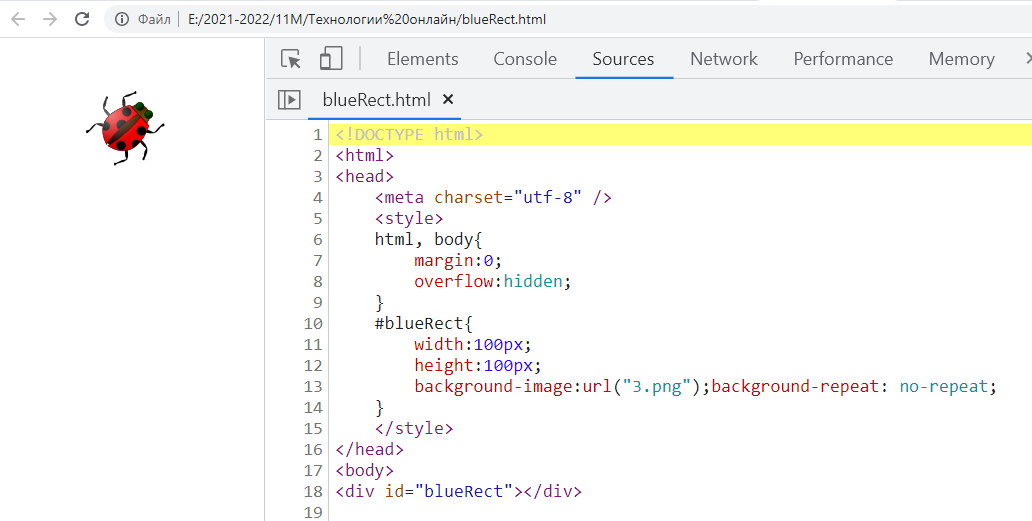Reload the blueRect.html page
Screen dimensions: 1032x521
pyautogui.click(x=82, y=19)
